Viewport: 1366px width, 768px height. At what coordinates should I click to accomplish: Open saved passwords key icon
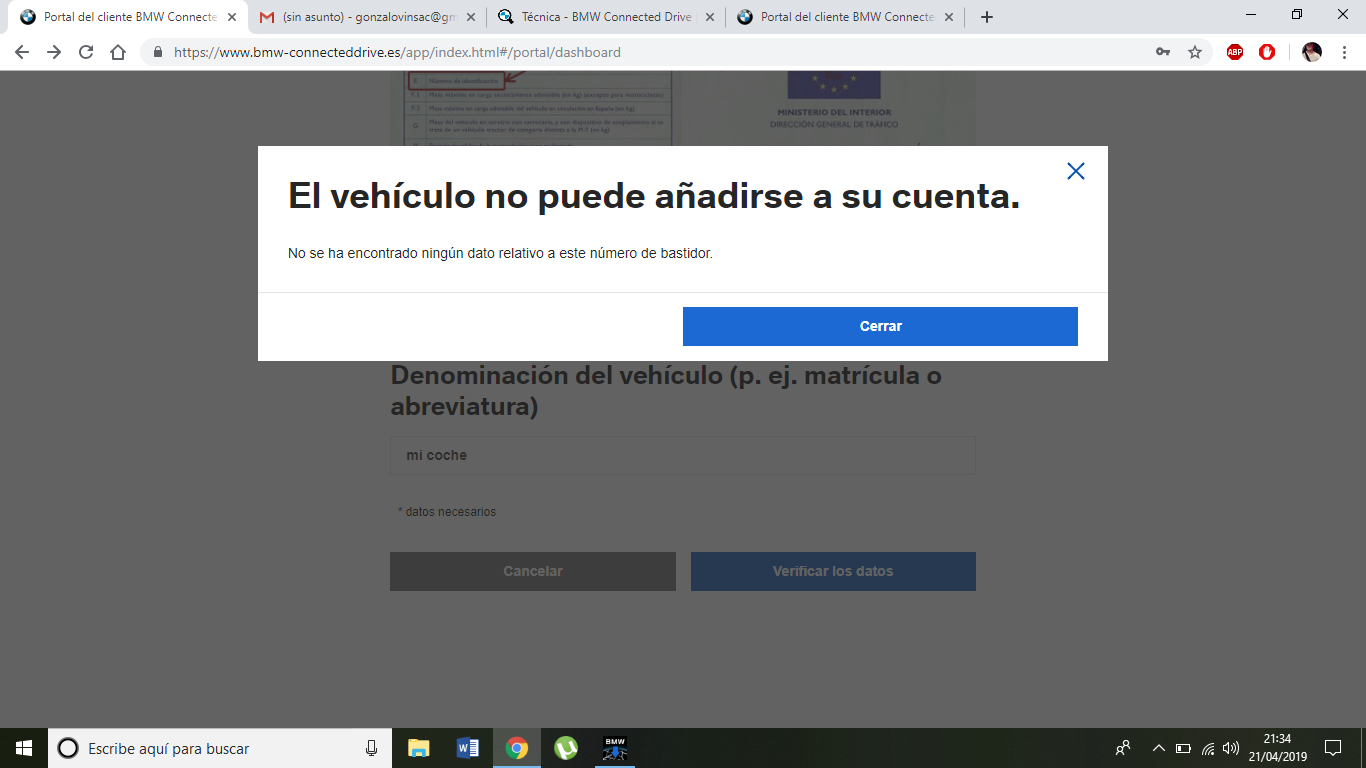1163,52
